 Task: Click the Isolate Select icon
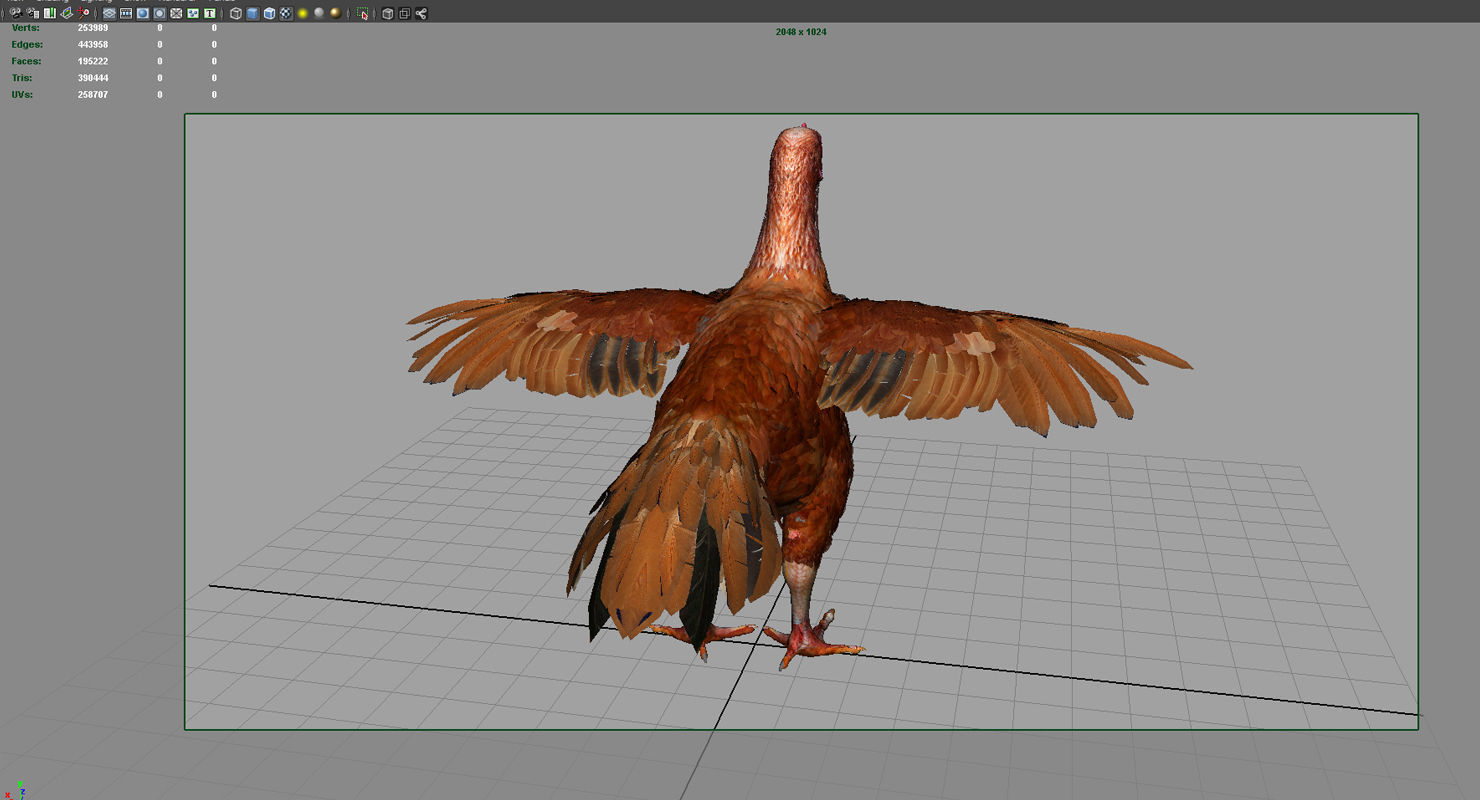point(362,13)
